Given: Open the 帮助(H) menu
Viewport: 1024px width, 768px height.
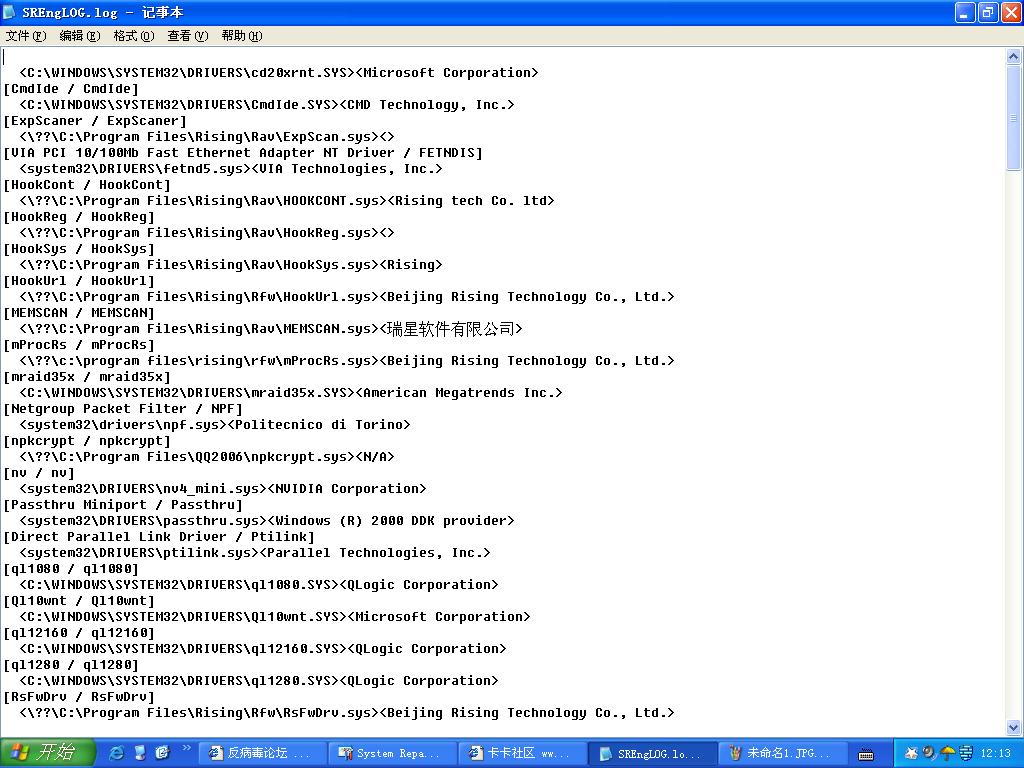Looking at the screenshot, I should 242,36.
